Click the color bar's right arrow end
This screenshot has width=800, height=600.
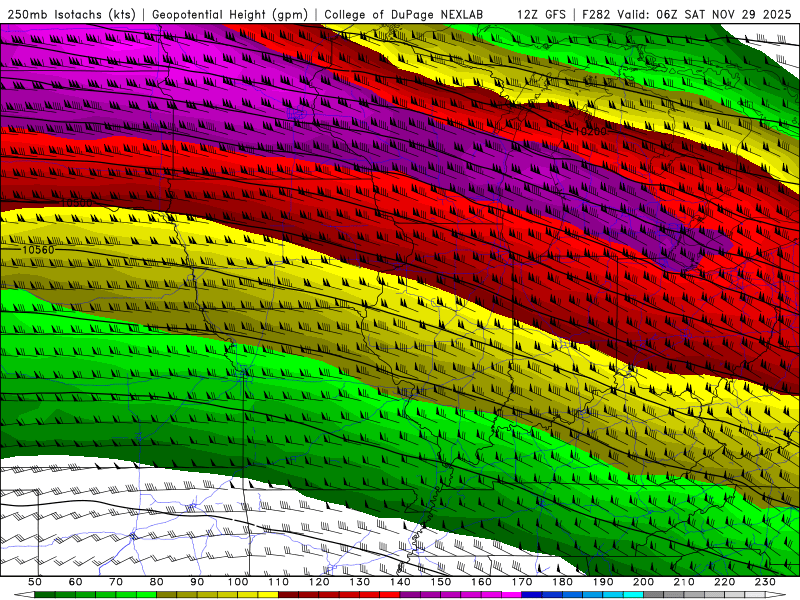[x=777, y=595]
